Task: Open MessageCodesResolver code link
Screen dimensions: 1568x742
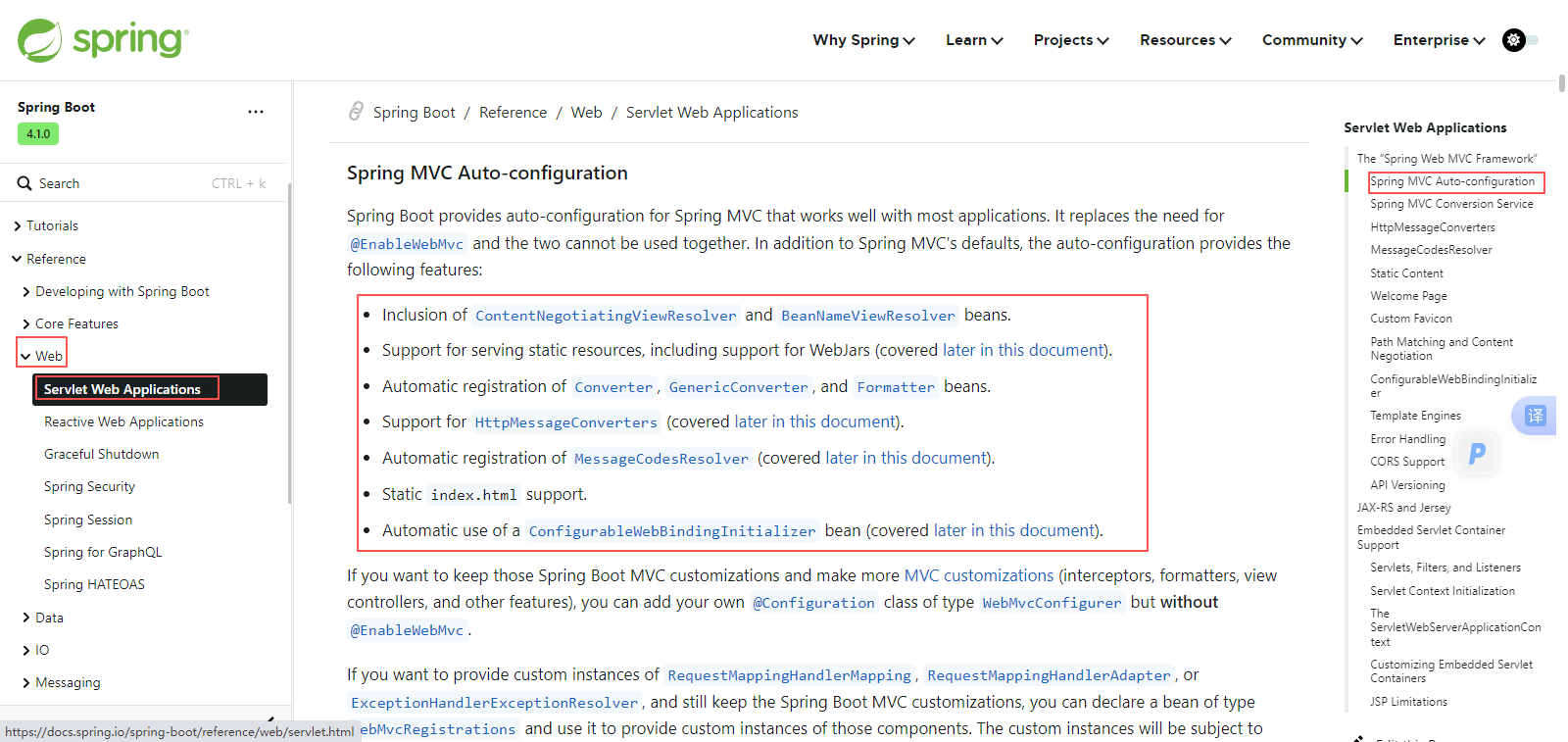Action: coord(661,459)
